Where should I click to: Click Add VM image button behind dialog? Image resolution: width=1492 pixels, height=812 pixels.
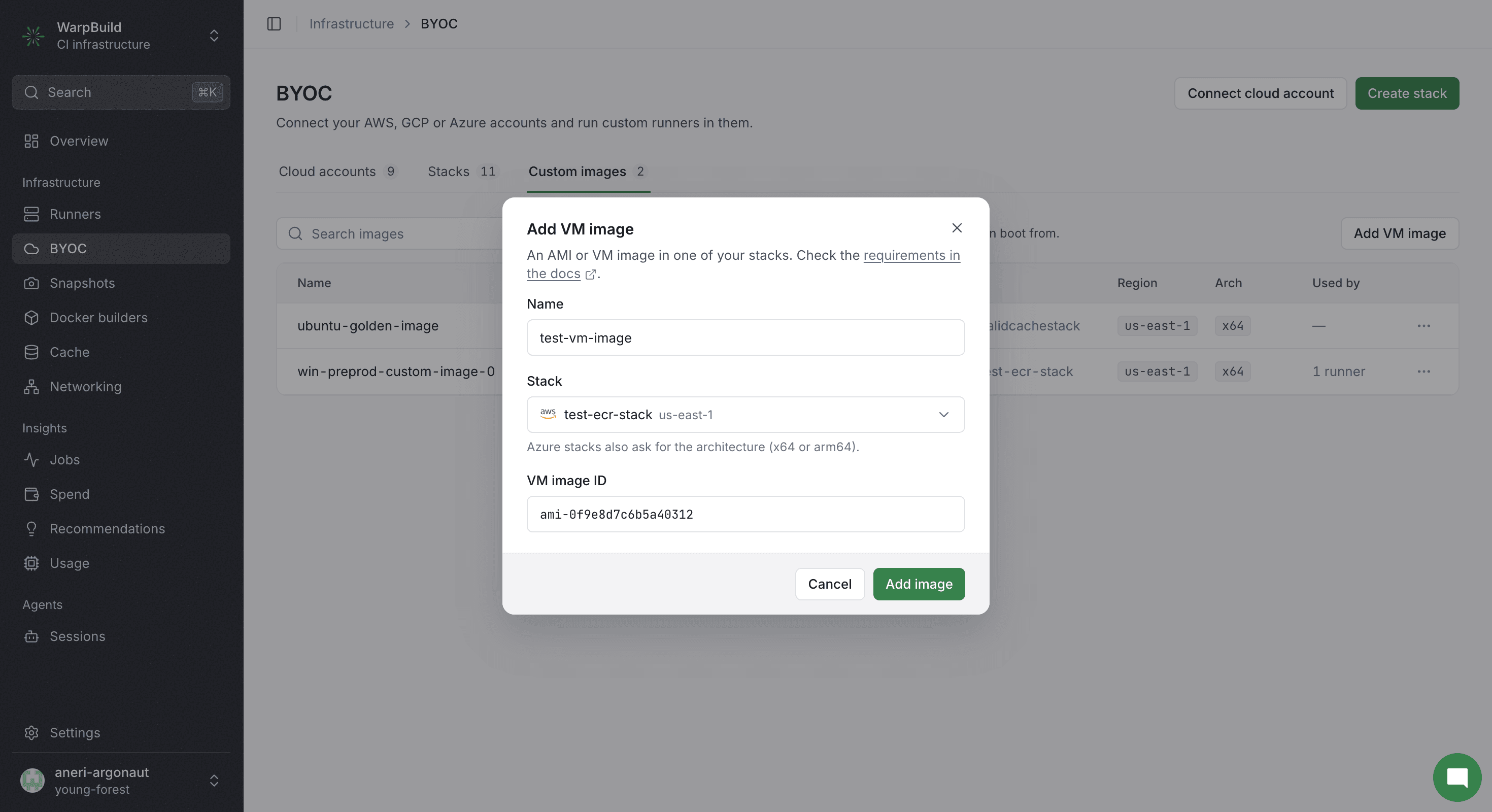click(1399, 233)
